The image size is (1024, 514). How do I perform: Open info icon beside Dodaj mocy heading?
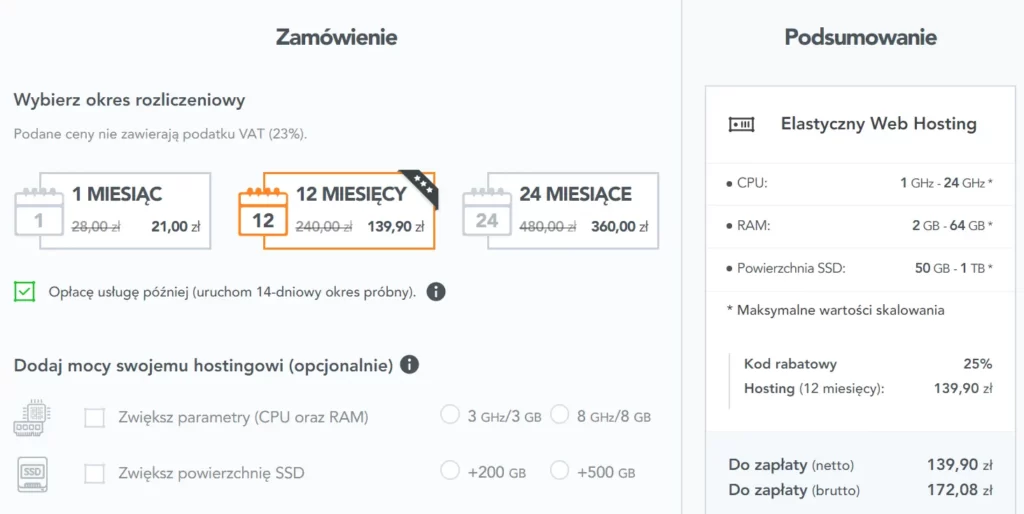tap(409, 364)
